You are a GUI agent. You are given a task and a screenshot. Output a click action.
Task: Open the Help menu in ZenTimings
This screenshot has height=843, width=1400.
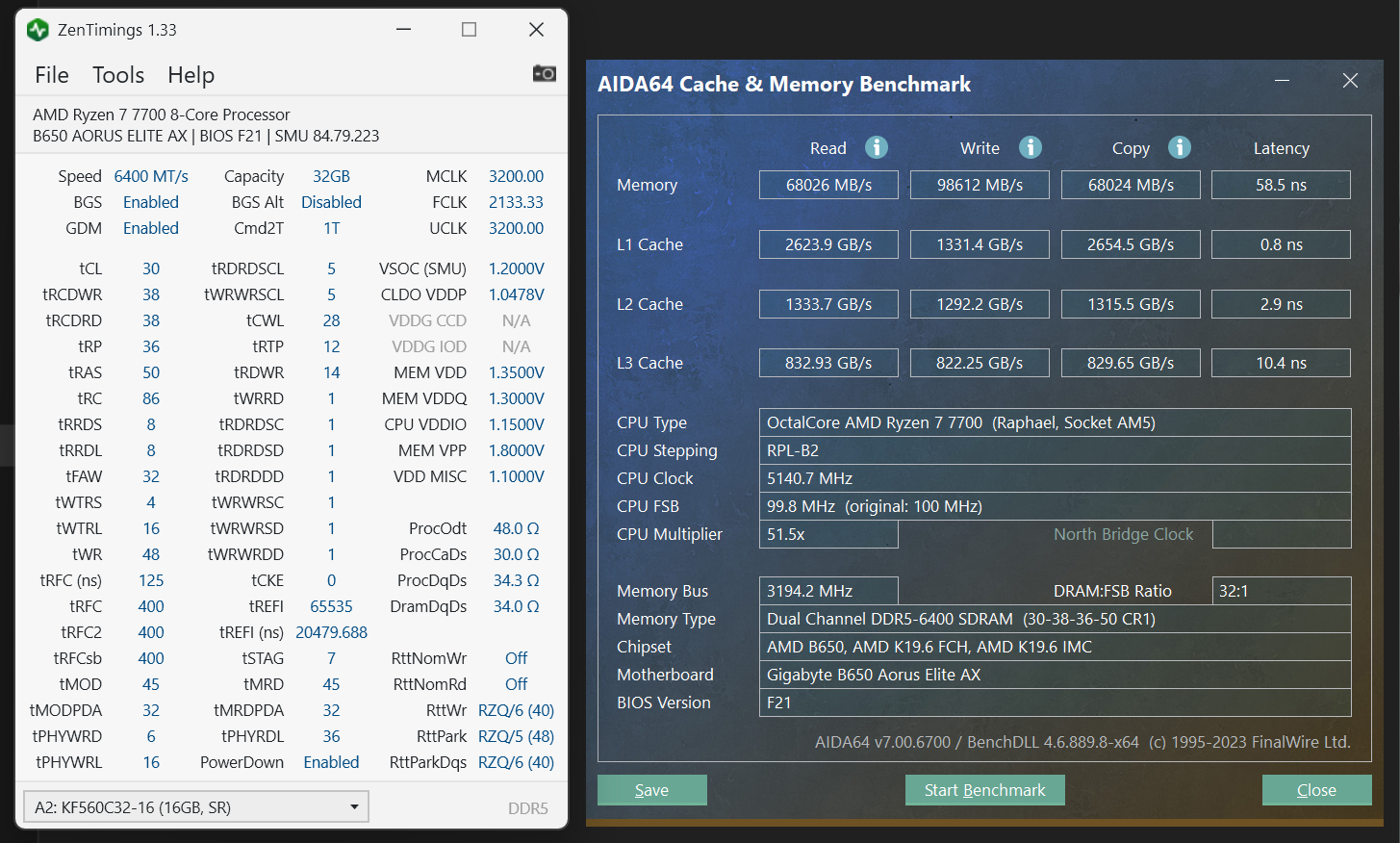191,75
